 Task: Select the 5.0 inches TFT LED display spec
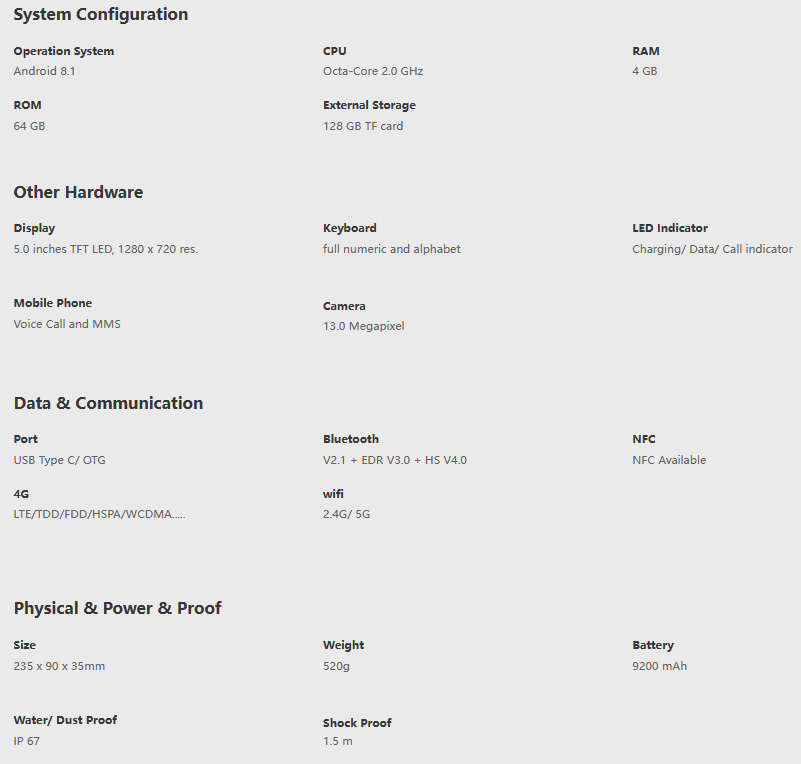(x=106, y=249)
